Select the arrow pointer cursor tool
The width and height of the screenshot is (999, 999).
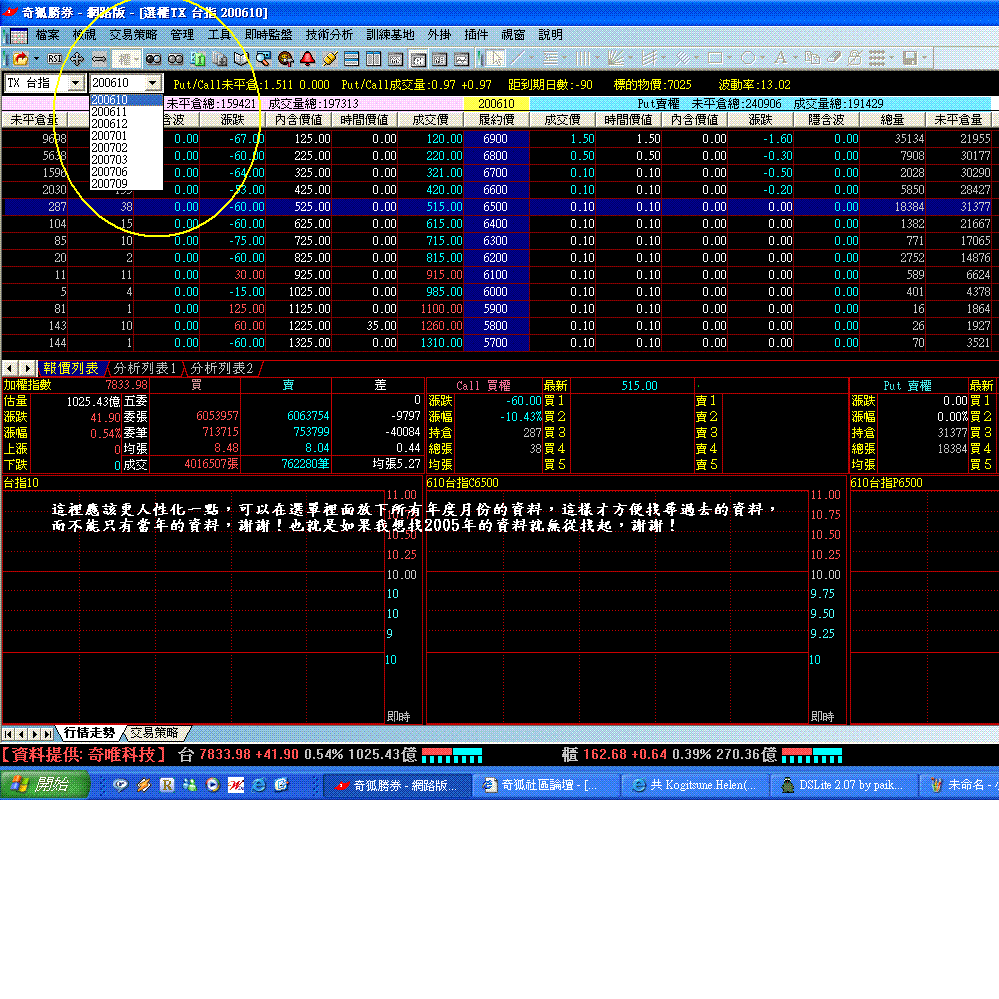[497, 59]
